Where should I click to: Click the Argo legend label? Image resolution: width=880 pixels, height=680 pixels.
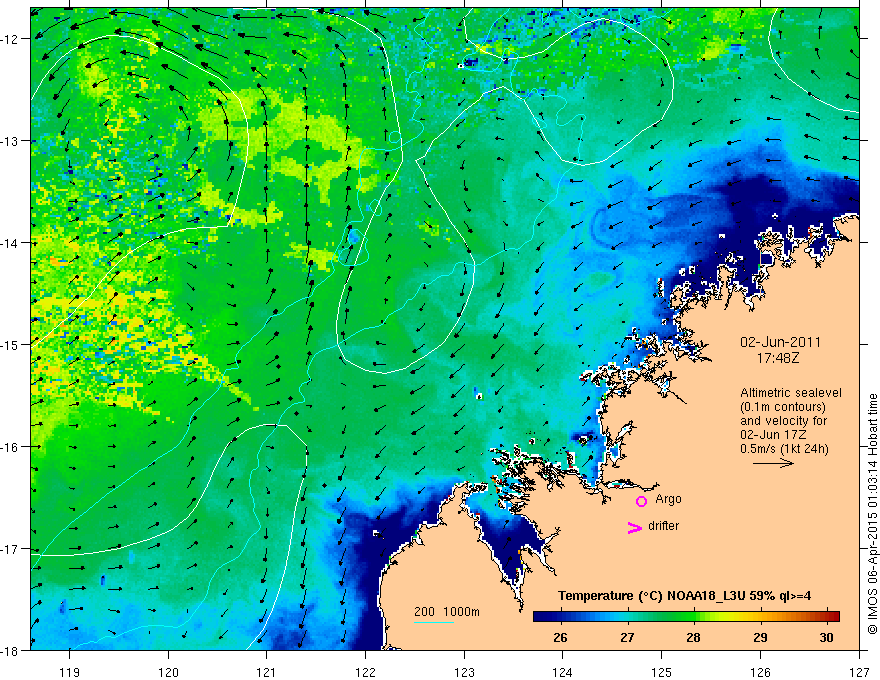pos(668,499)
